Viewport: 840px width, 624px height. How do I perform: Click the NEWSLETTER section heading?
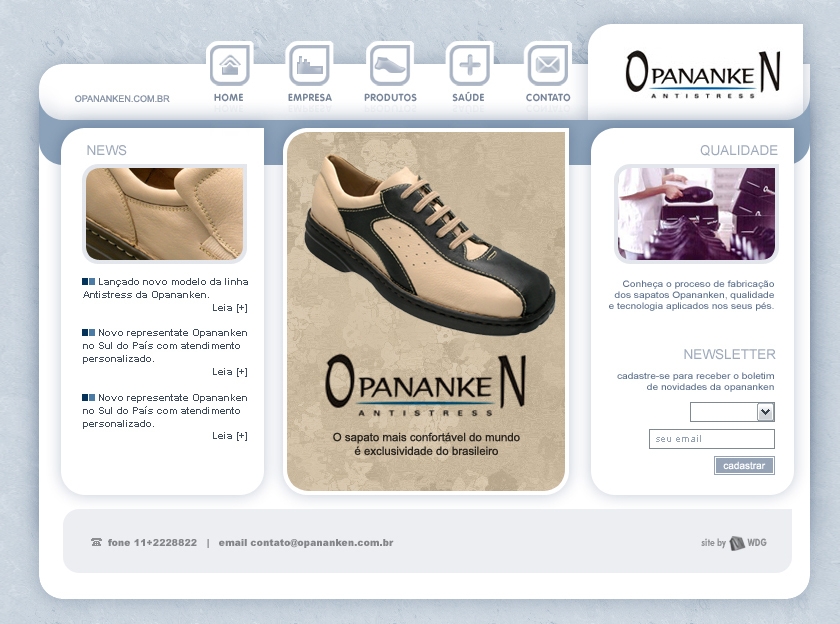(729, 355)
